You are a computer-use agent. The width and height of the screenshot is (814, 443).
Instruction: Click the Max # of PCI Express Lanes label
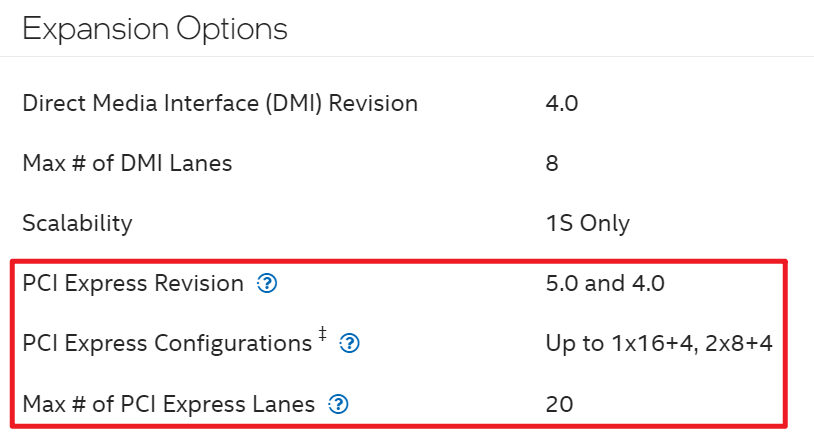169,405
